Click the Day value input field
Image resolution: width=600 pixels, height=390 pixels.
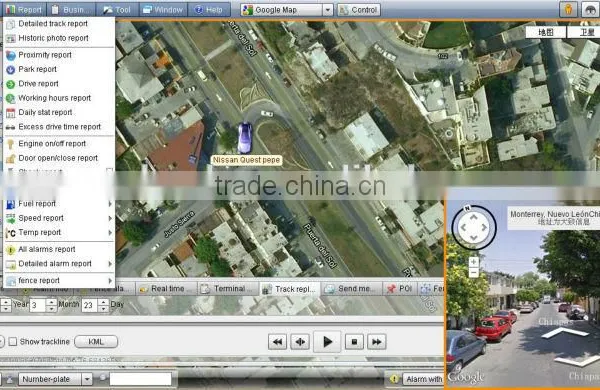89,305
